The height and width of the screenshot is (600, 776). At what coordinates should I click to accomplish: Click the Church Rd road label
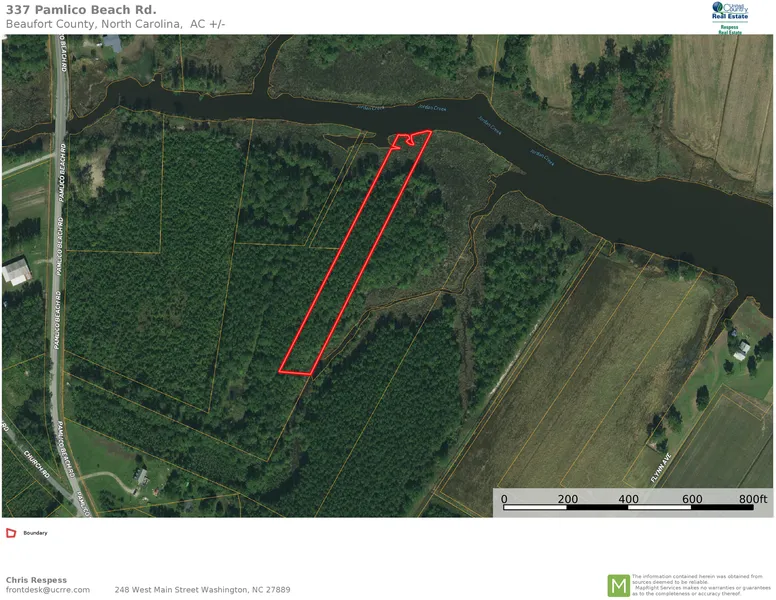(37, 464)
